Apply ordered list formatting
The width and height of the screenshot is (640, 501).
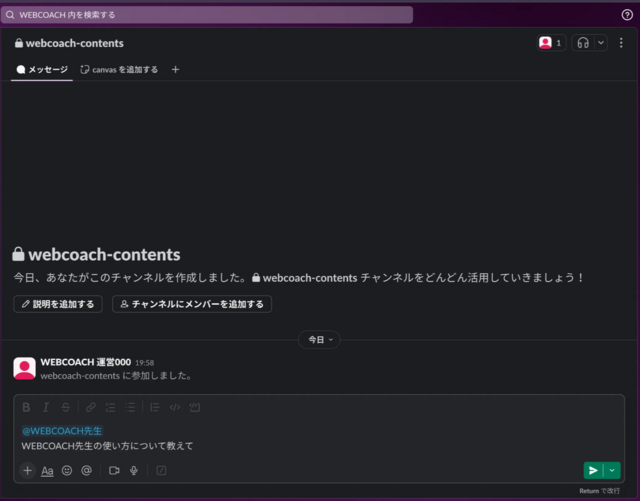(110, 407)
